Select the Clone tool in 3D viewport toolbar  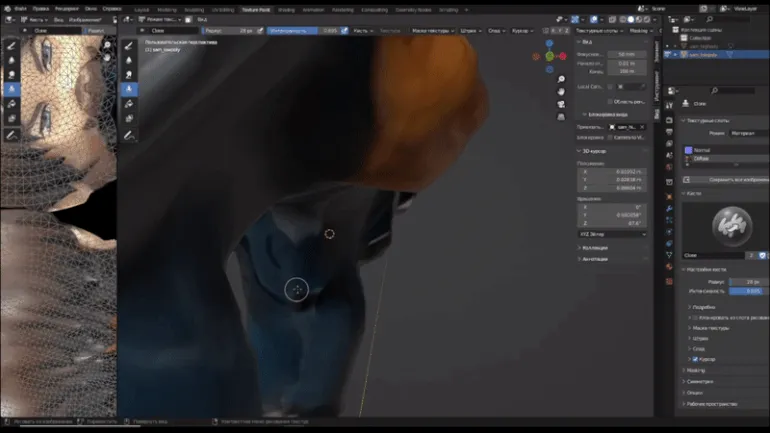point(129,89)
